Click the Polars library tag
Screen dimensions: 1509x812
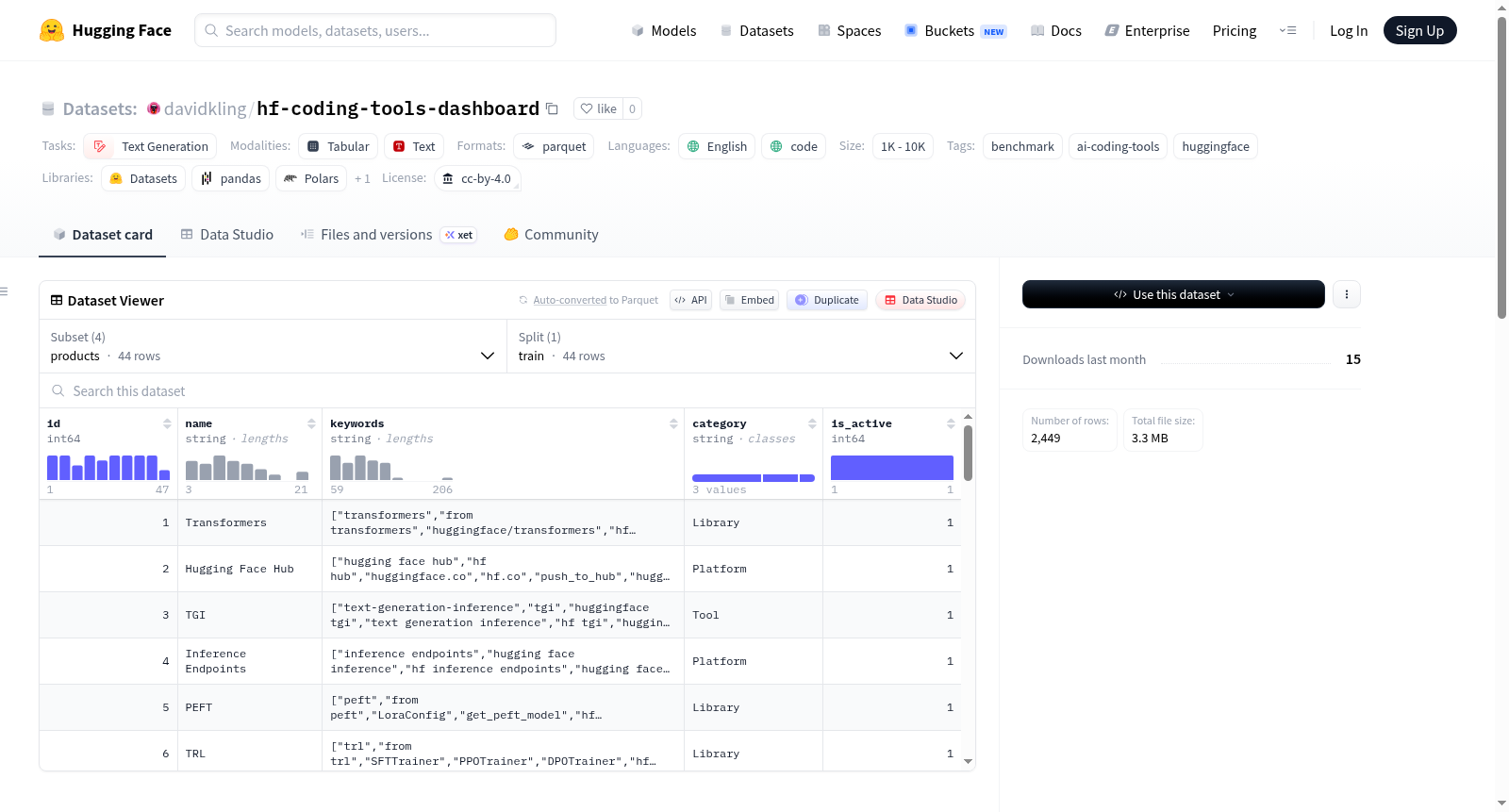(311, 178)
